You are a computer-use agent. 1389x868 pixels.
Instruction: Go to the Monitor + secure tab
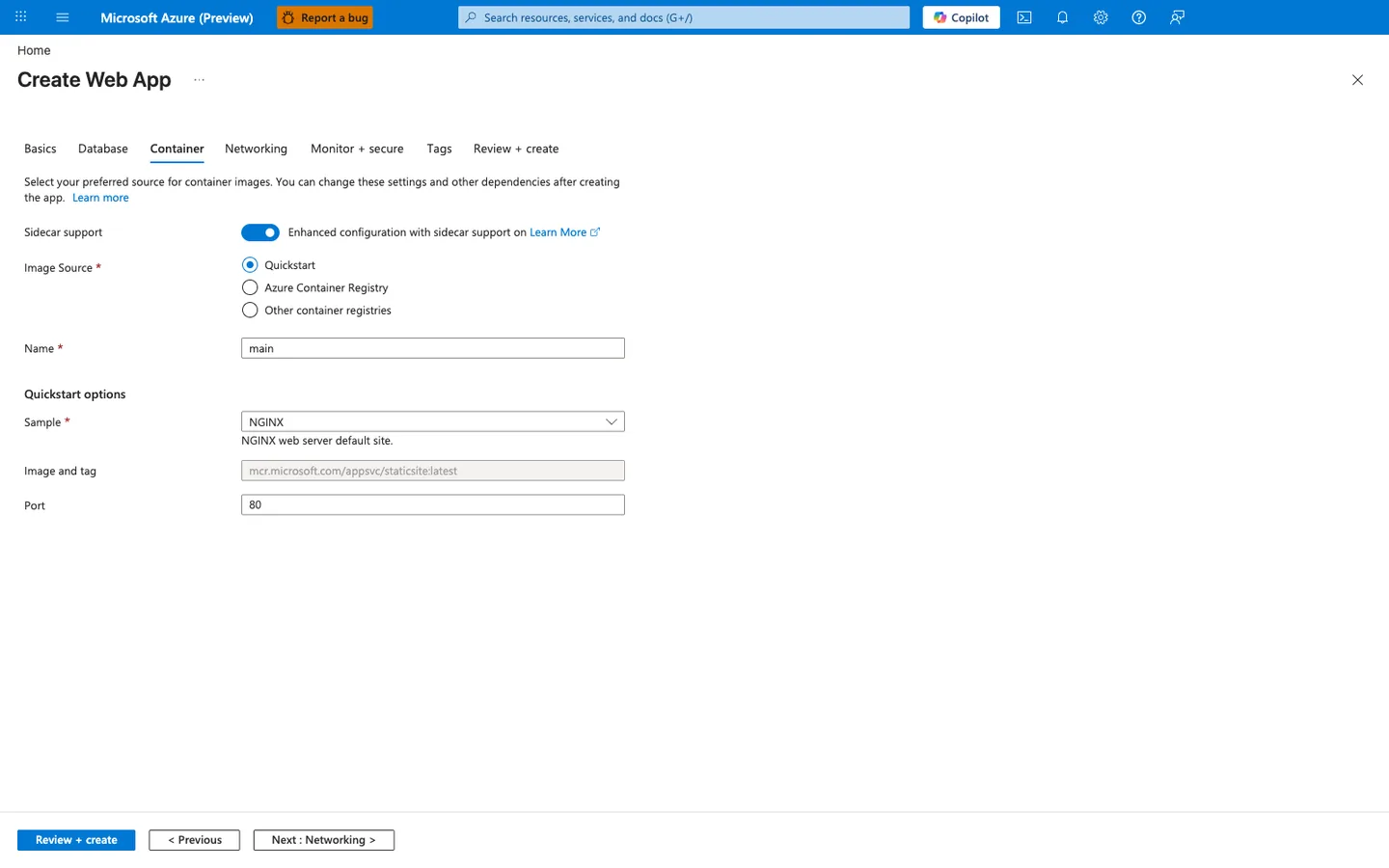pos(357,149)
